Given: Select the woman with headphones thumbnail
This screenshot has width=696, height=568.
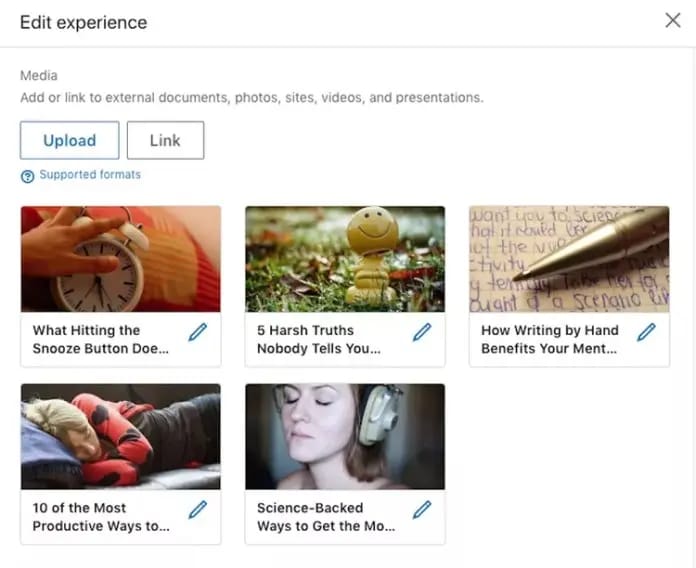Looking at the screenshot, I should coord(345,437).
